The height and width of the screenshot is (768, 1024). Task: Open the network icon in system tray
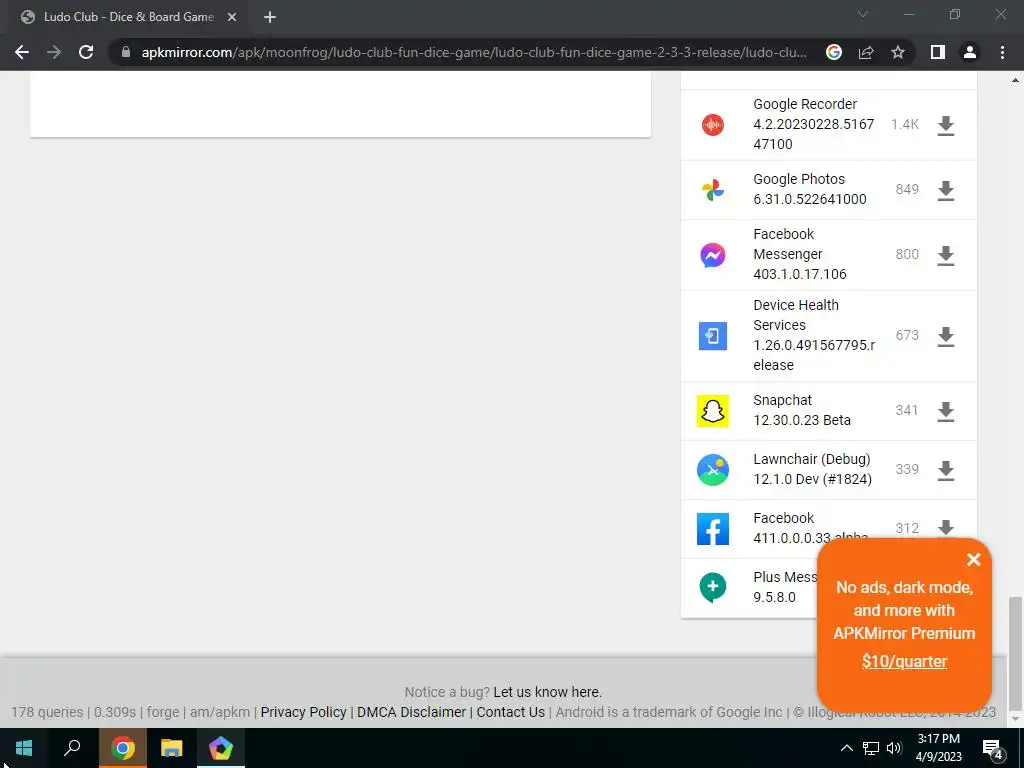871,748
